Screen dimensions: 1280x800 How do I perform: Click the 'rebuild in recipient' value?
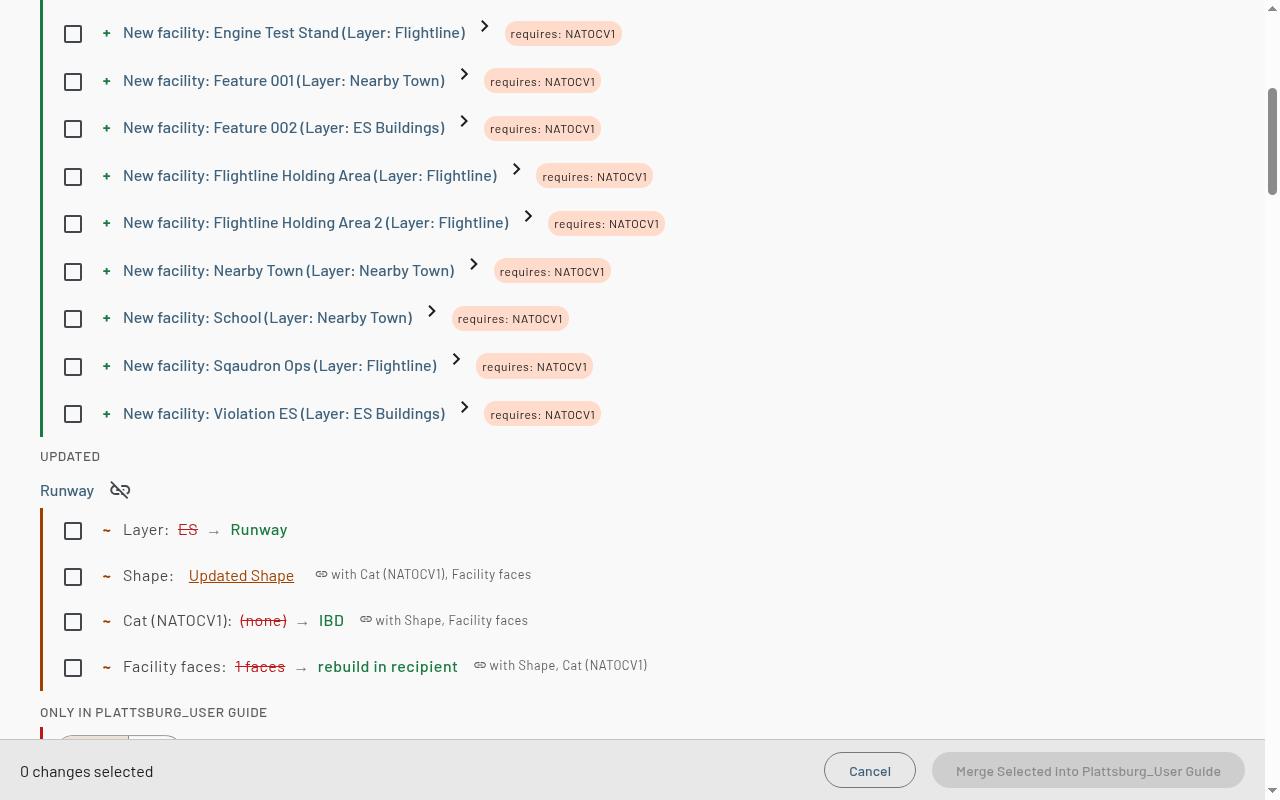click(x=388, y=667)
